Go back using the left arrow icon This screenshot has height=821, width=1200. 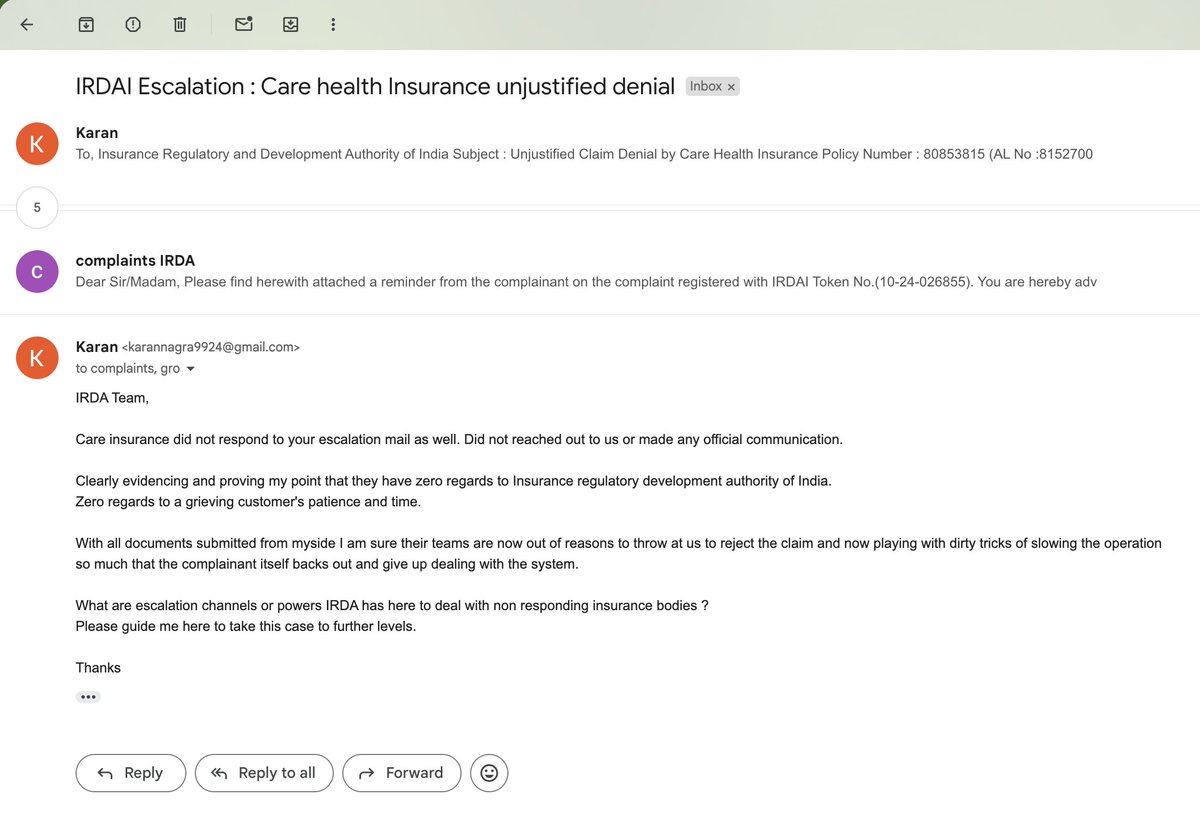[x=27, y=25]
